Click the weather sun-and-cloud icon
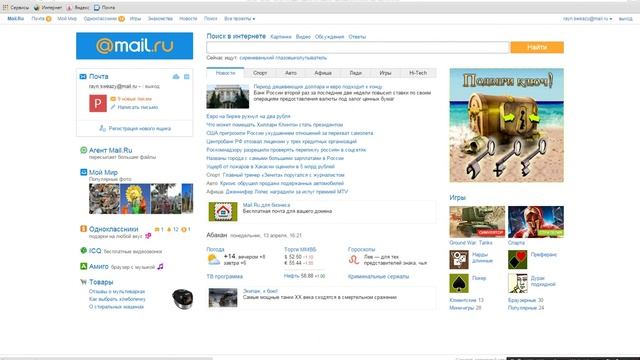Screen dimensions: 640x360 coord(213,260)
